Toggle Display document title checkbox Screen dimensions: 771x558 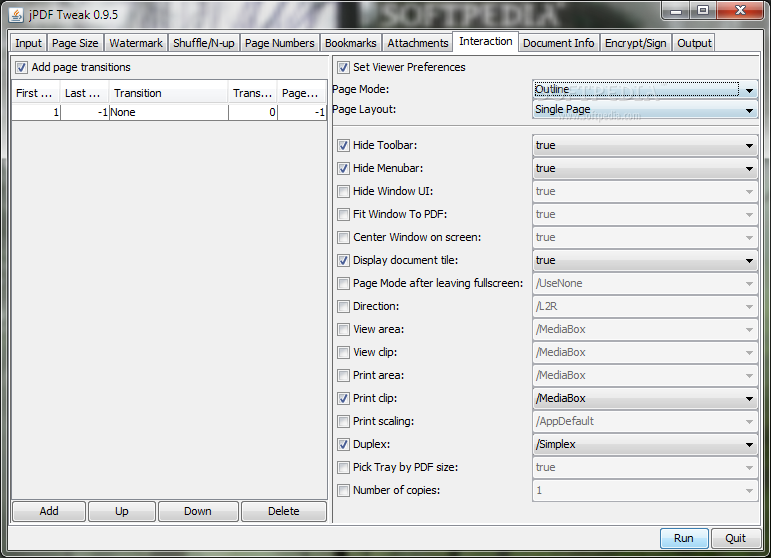pyautogui.click(x=343, y=261)
